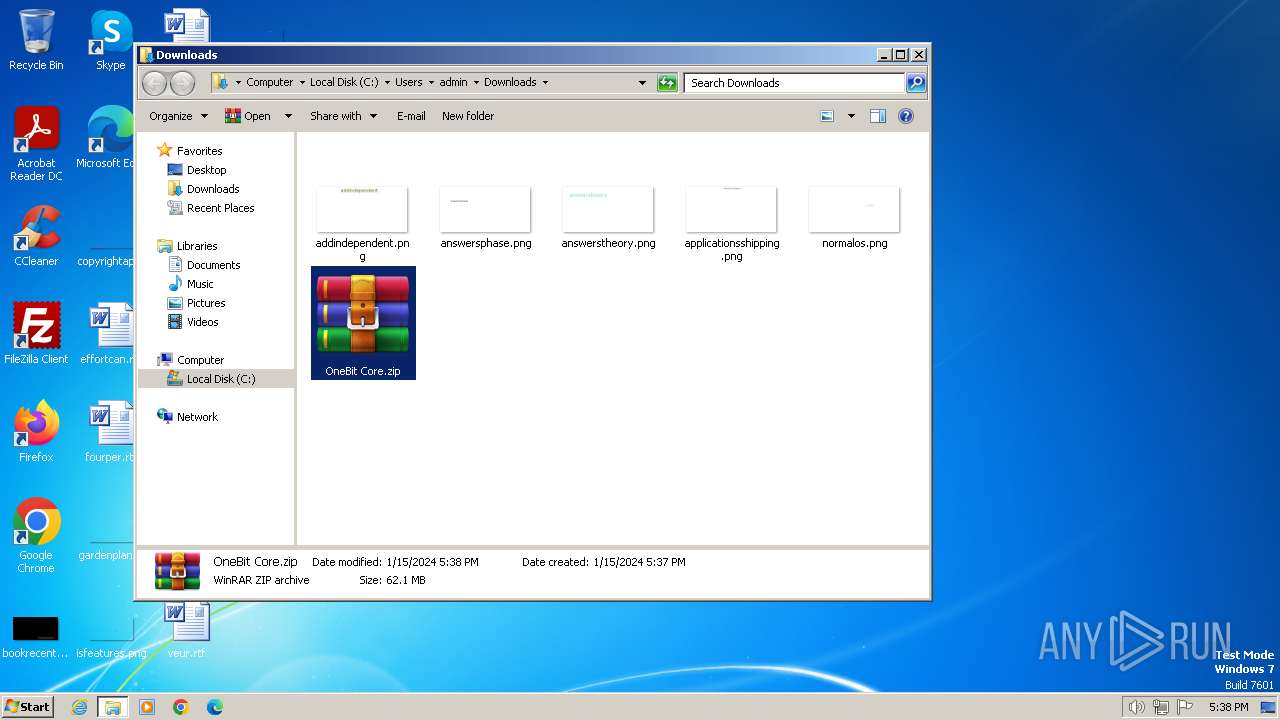Select veur.rtf desktop document

[186, 629]
